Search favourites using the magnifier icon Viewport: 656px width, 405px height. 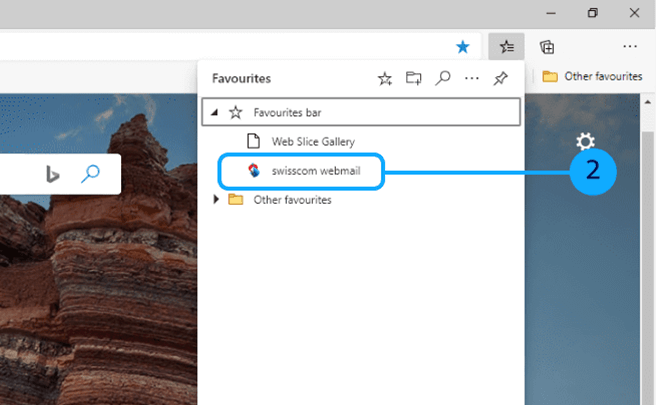point(442,78)
